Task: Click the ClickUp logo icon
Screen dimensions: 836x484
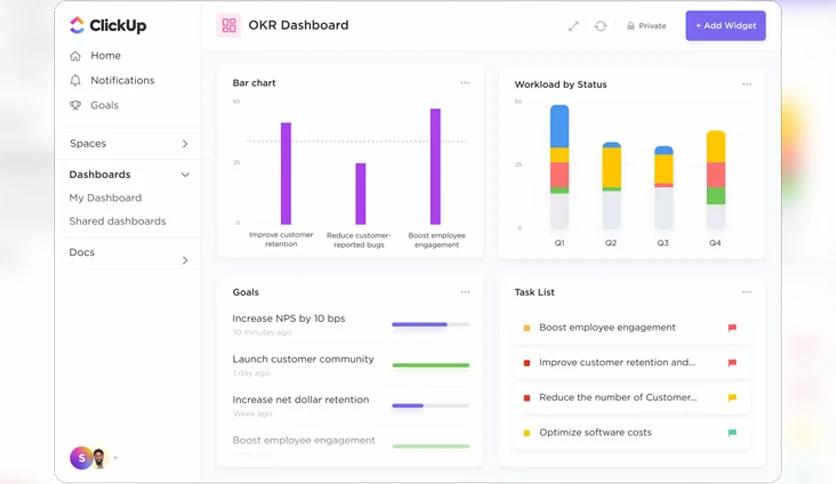Action: tap(77, 25)
